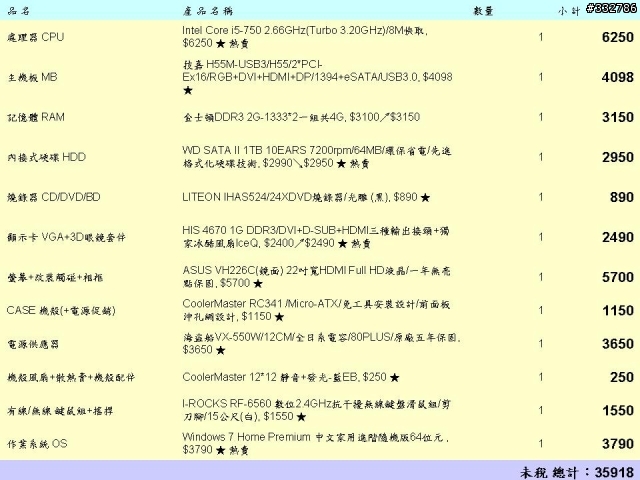Click the fan subtotal 250

click(x=622, y=377)
